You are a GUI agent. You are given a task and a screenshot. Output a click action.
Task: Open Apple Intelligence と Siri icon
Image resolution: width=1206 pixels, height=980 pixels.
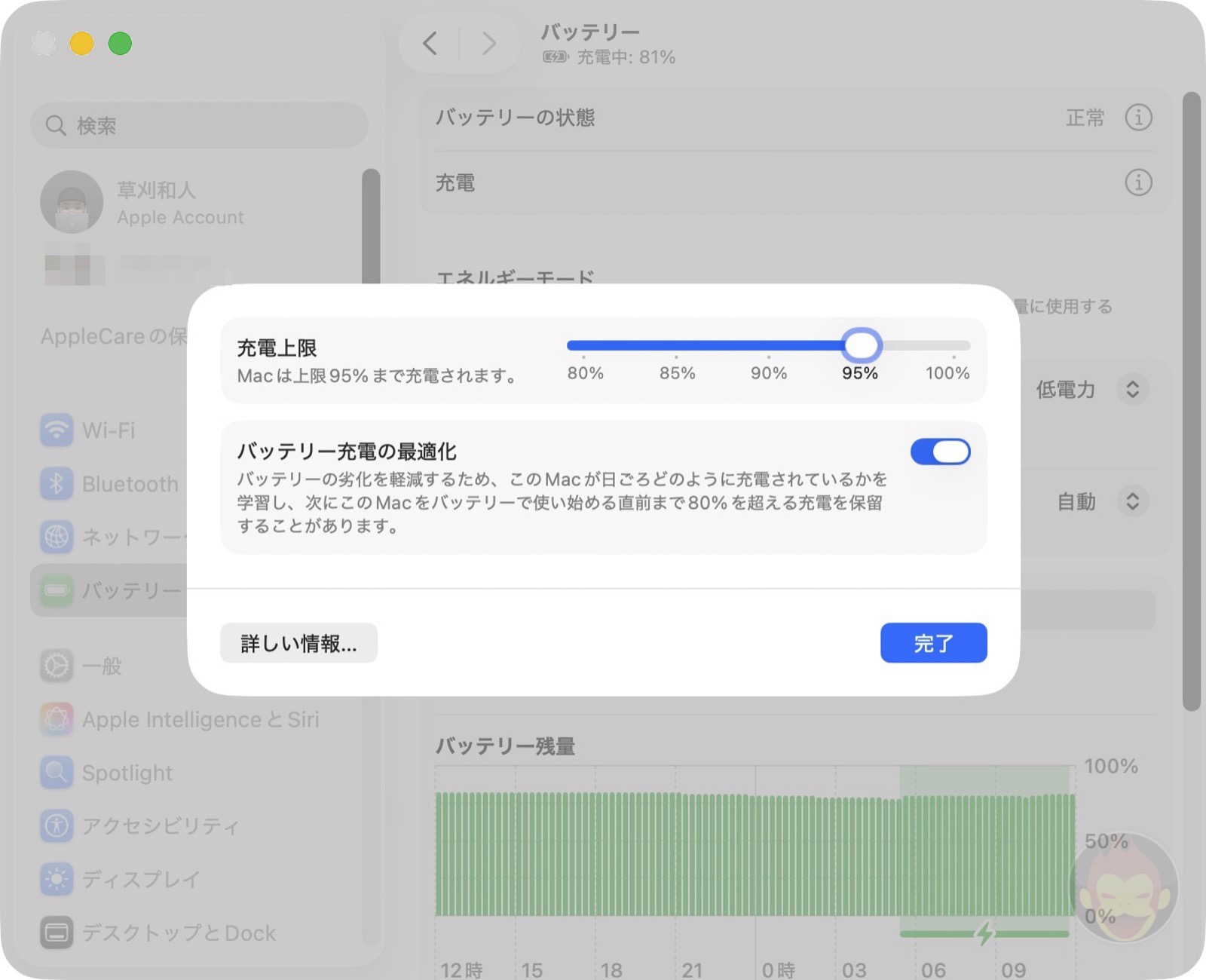57,719
